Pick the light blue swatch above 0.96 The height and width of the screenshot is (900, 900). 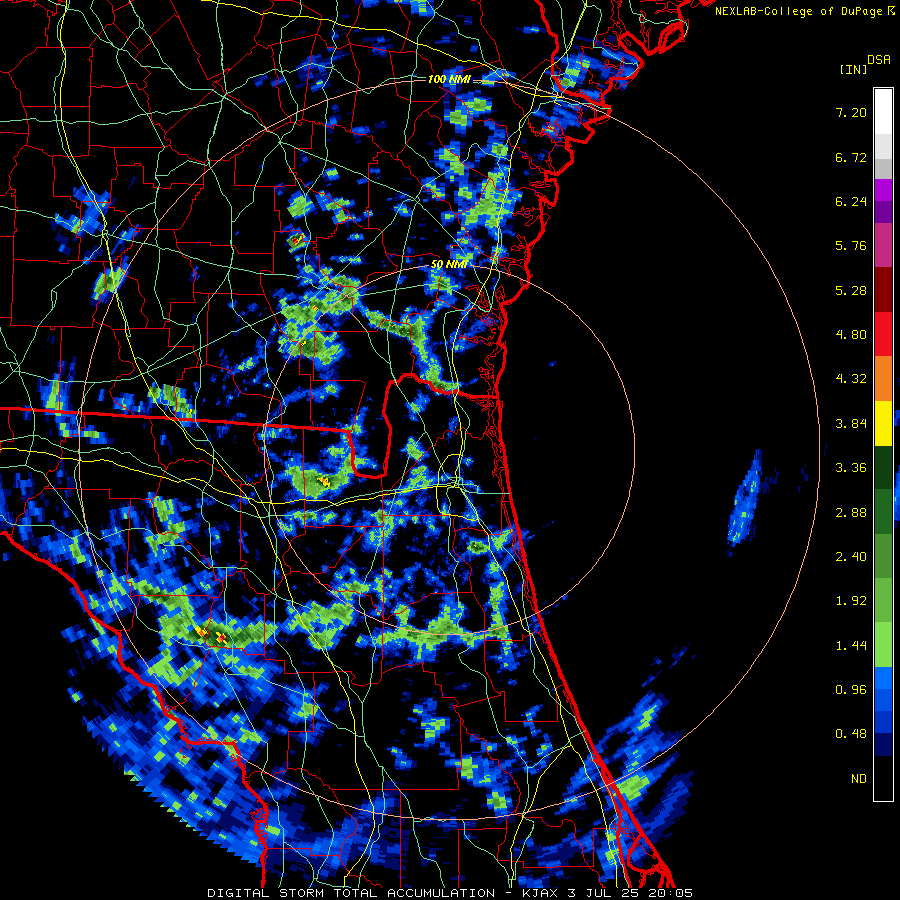(883, 678)
